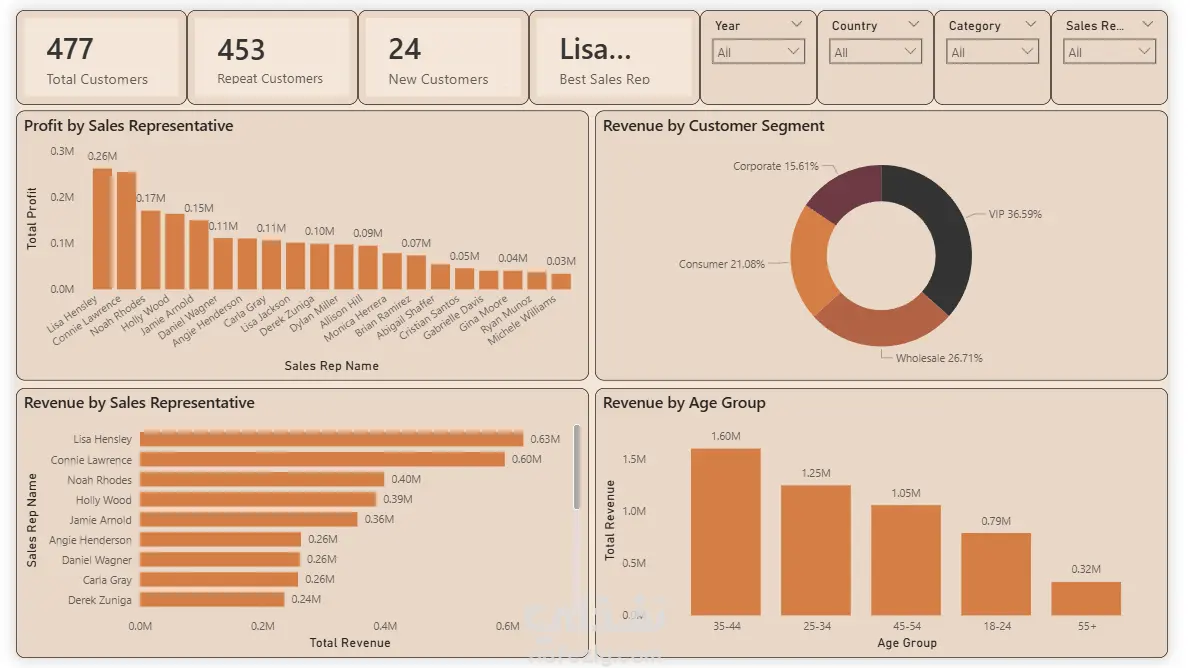Viewport: 1190px width, 668px height.
Task: Click the last 0.03M profit bar
Action: [x=561, y=282]
